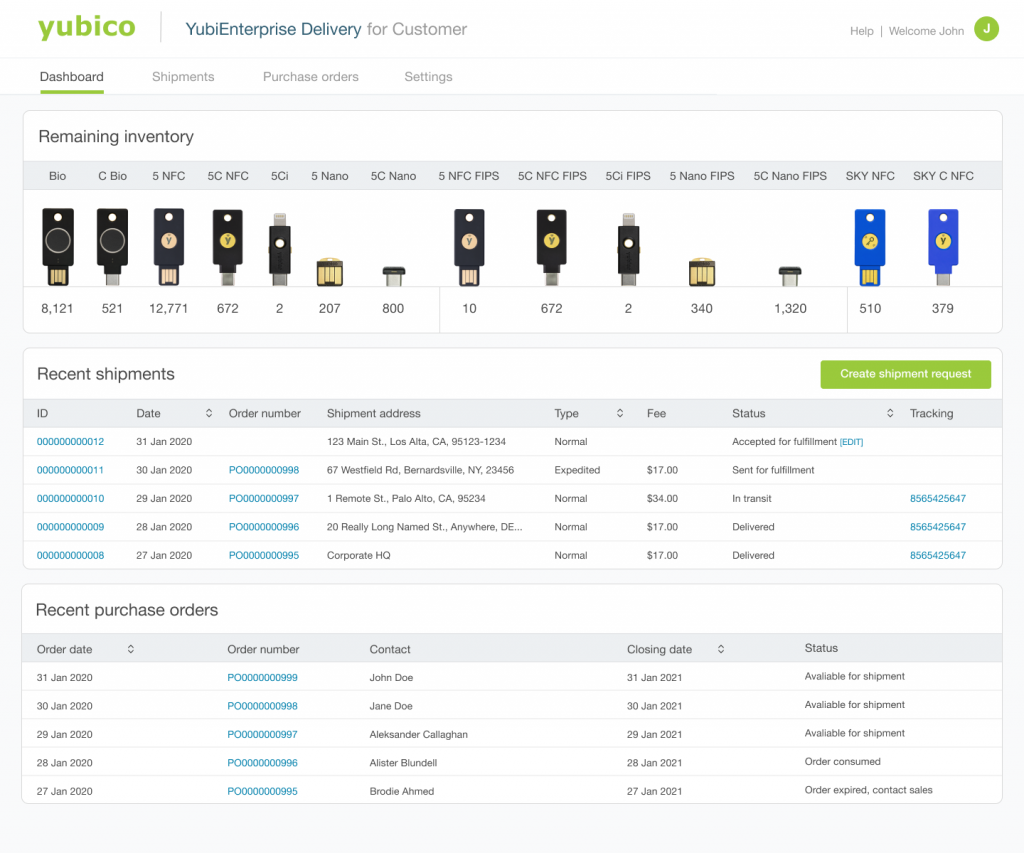Sort shipments by Status
Viewport: 1024px width, 853px height.
coord(890,413)
